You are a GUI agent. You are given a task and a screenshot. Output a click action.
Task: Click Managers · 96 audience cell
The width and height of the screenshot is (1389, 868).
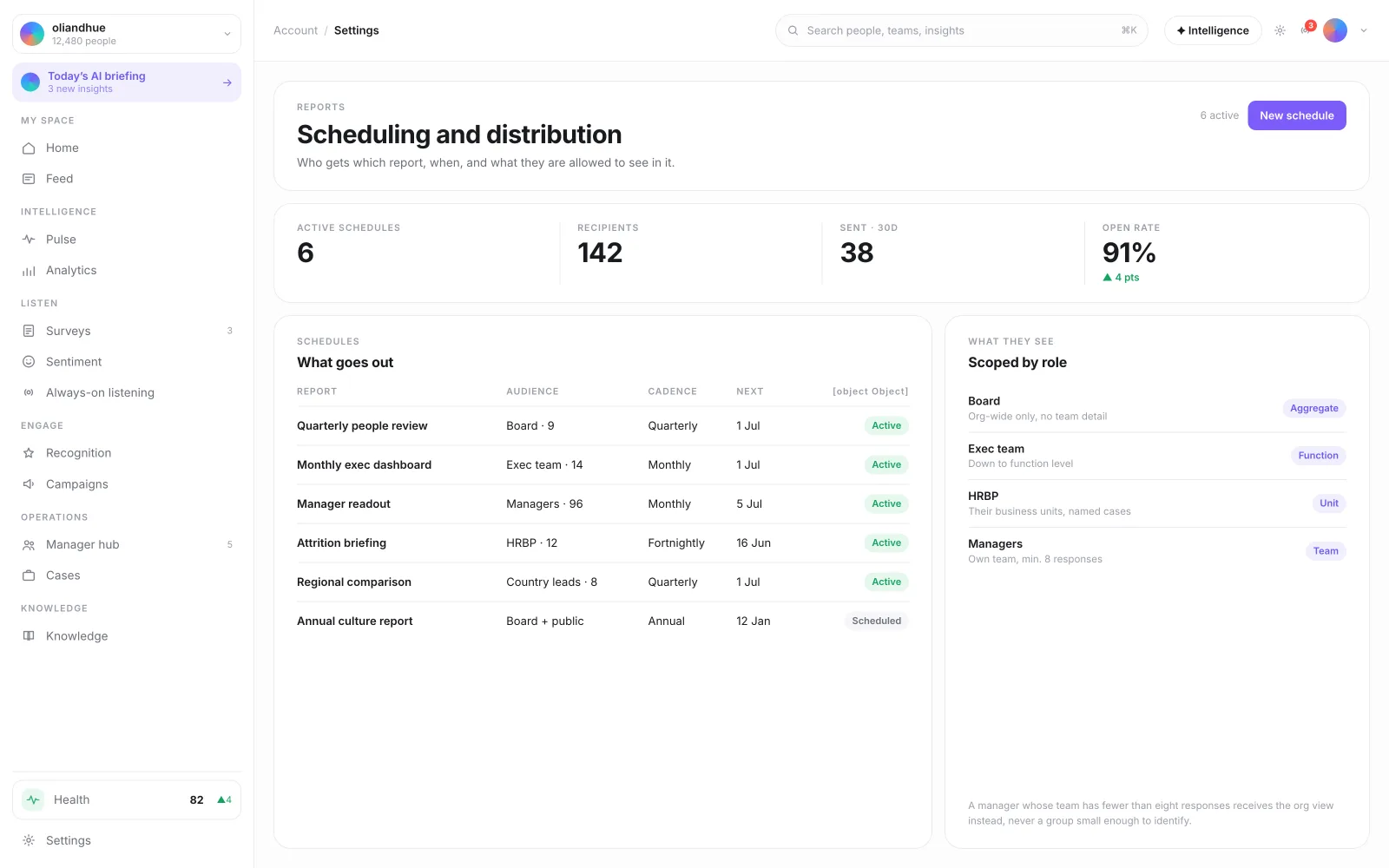(x=544, y=504)
